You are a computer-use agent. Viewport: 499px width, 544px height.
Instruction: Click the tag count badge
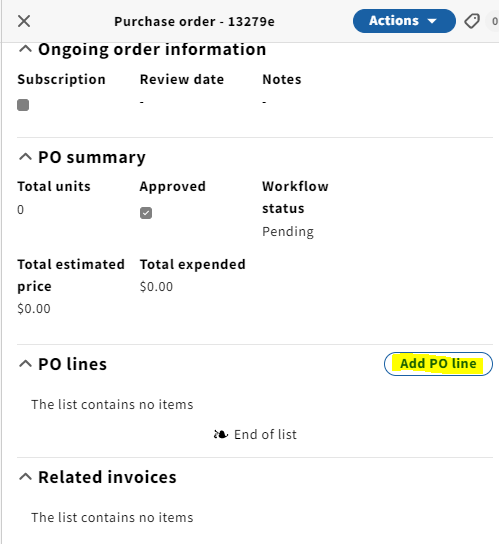[x=494, y=21]
